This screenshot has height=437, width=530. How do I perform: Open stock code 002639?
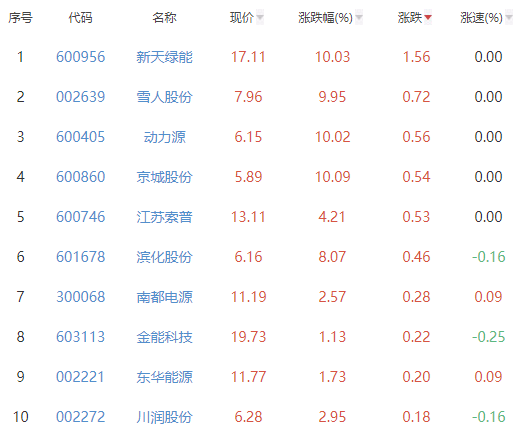pos(80,97)
